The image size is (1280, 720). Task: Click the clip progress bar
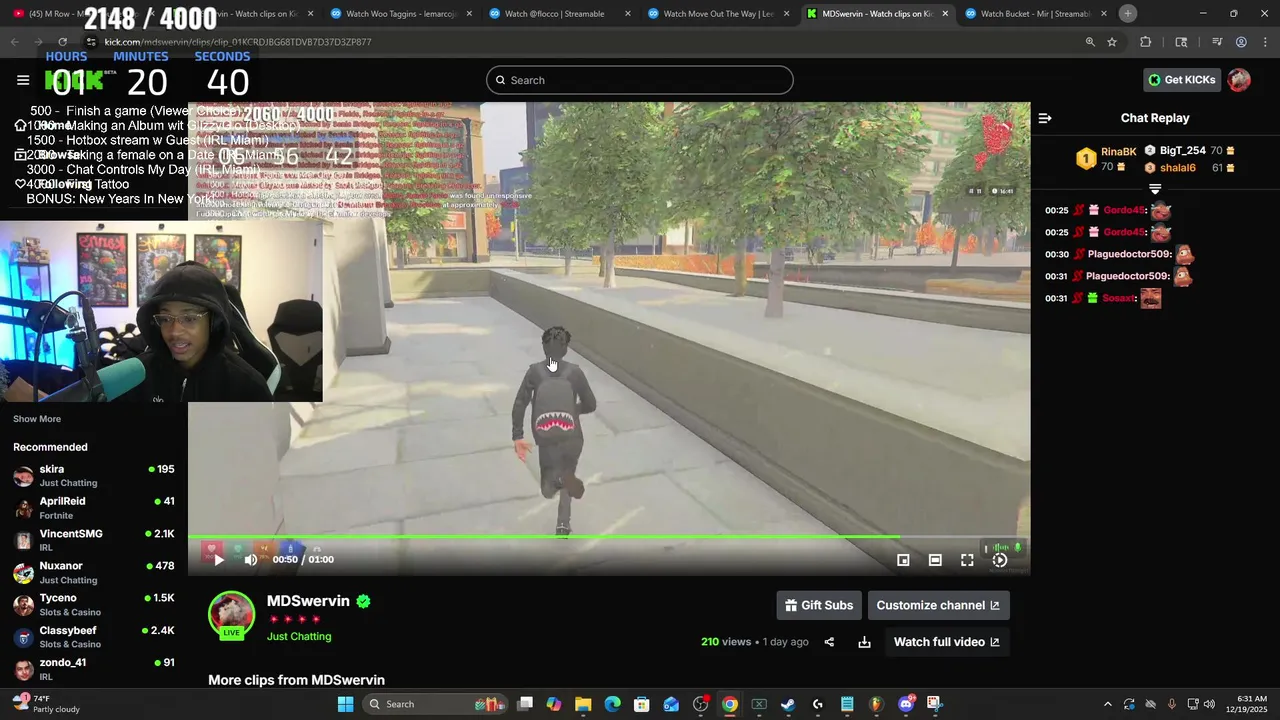[609, 537]
